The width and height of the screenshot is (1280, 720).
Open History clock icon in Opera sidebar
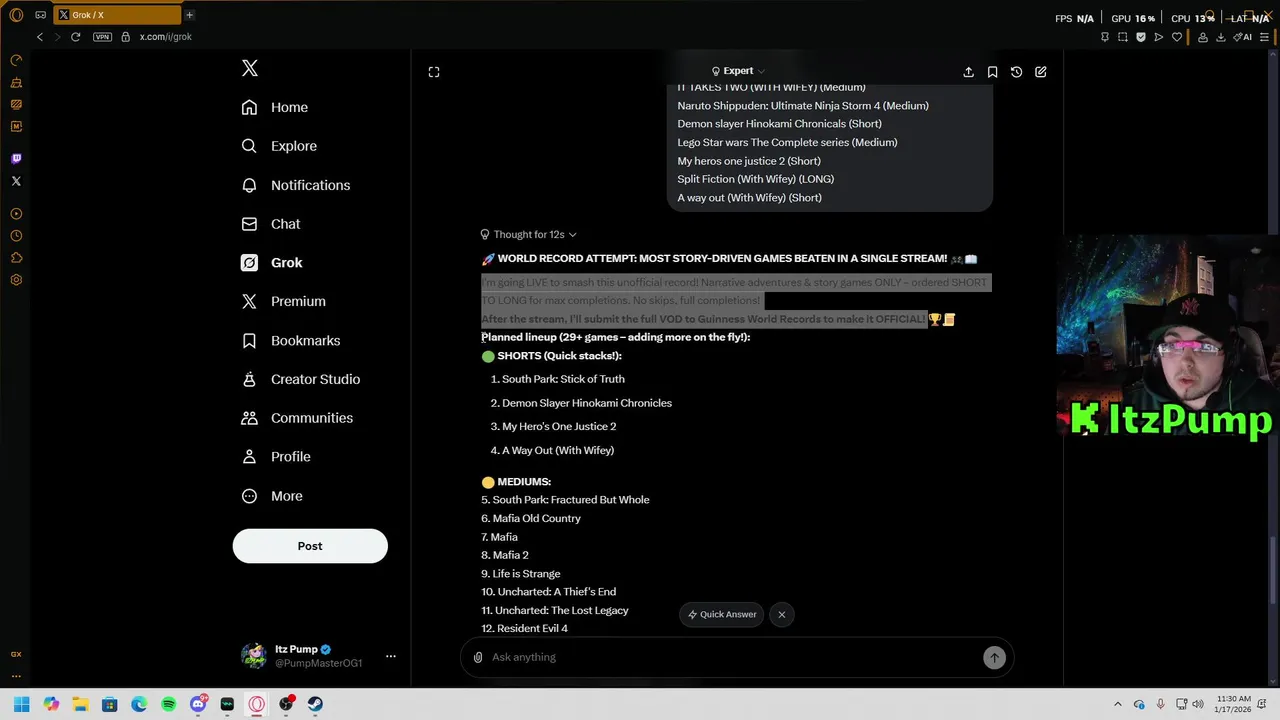click(16, 236)
